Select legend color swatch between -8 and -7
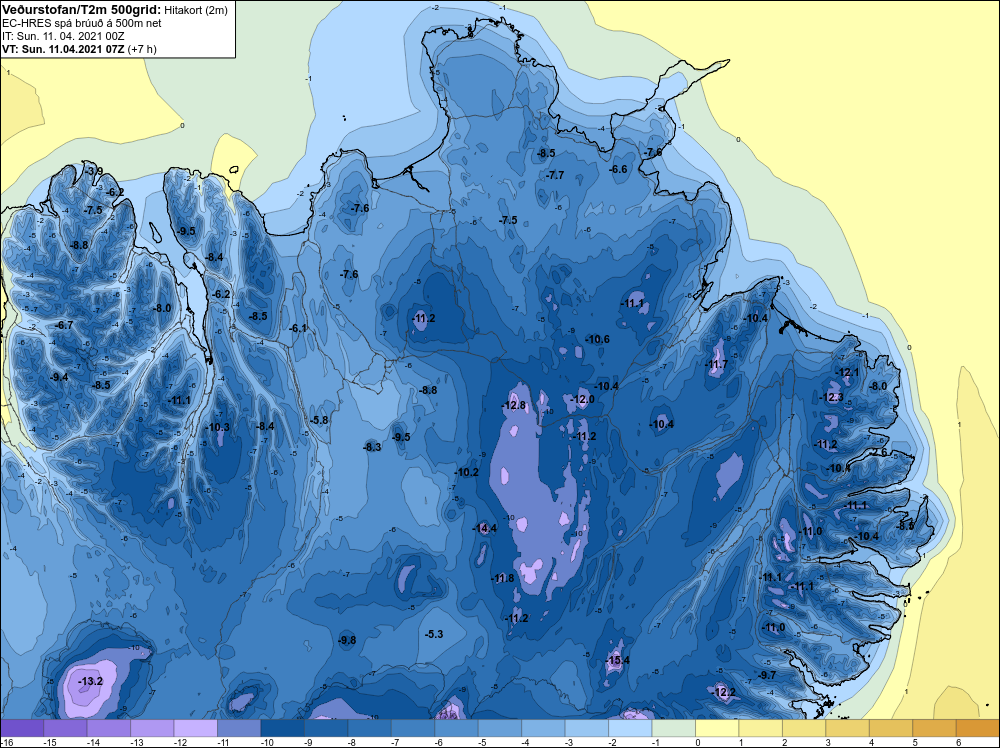 (x=369, y=728)
